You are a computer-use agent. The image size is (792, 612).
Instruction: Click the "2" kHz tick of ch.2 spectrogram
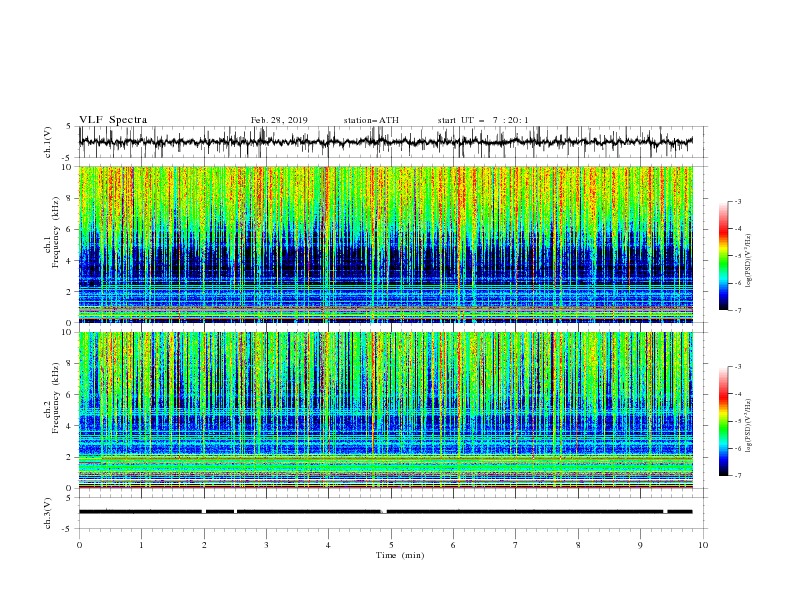coord(70,457)
